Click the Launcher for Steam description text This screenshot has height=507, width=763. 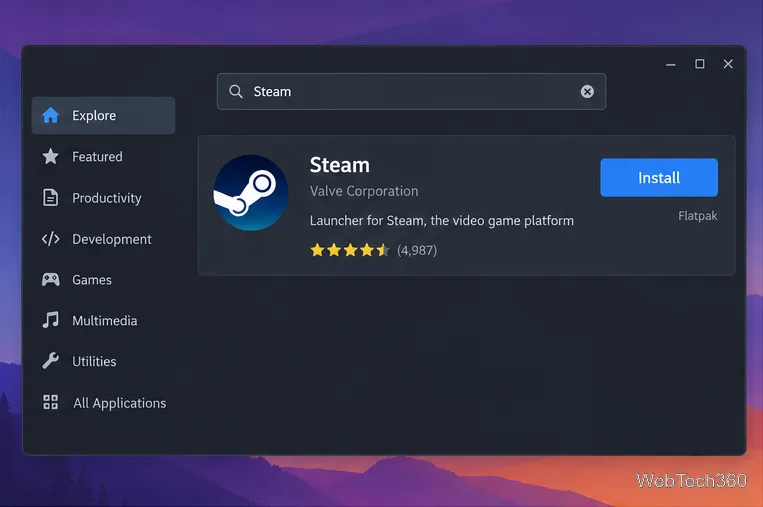pos(442,220)
